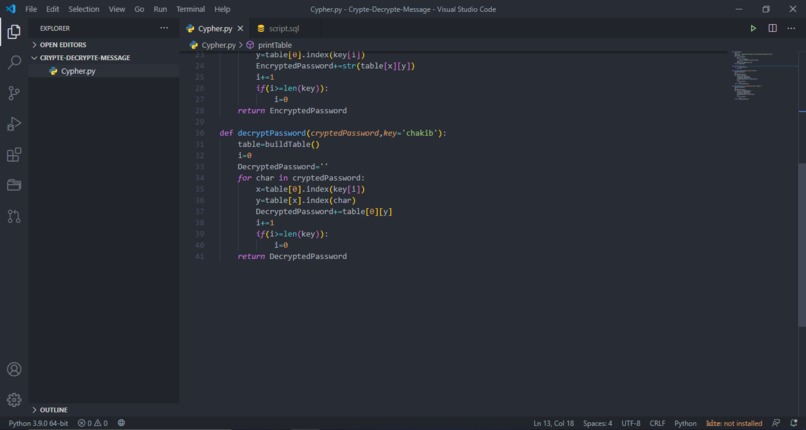Screen dimensions: 806x430
Task: Click line number 41 in the gutter
Action: coord(199,256)
